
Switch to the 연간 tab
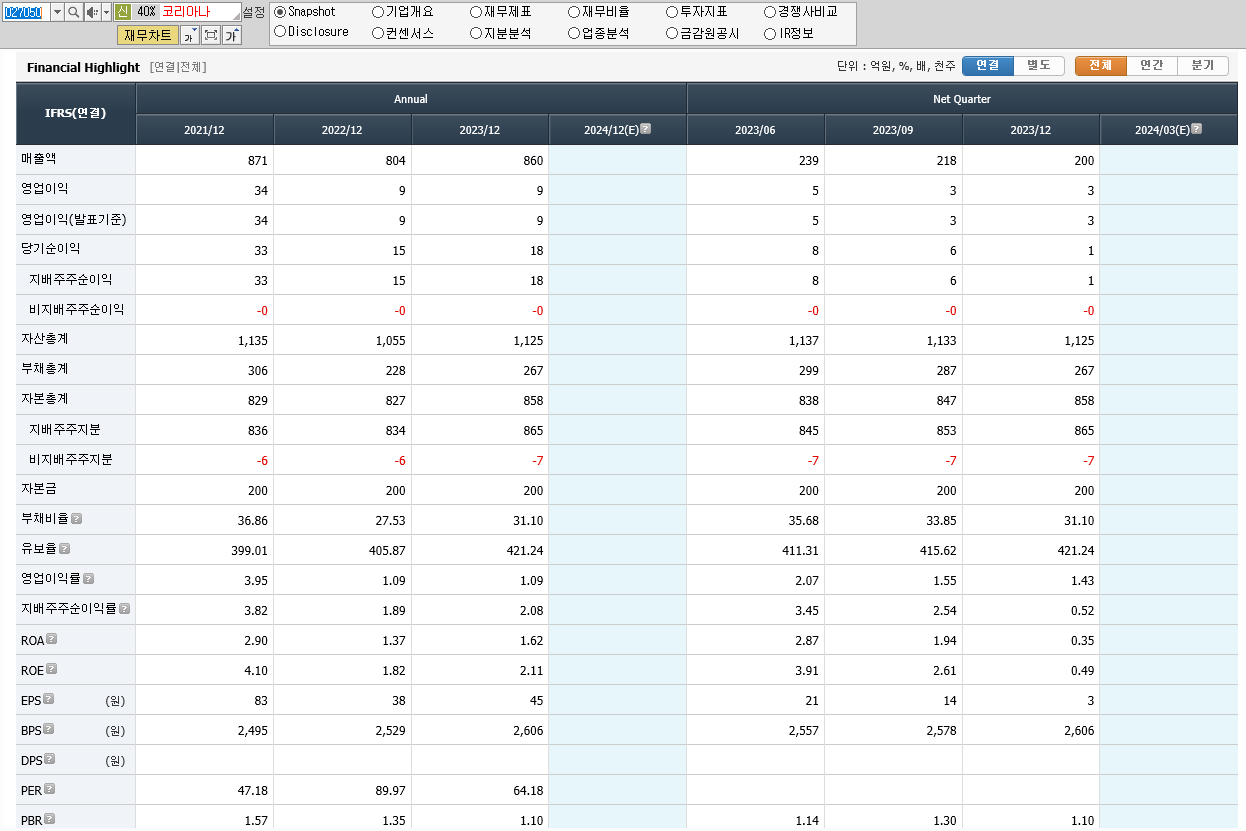click(1152, 65)
